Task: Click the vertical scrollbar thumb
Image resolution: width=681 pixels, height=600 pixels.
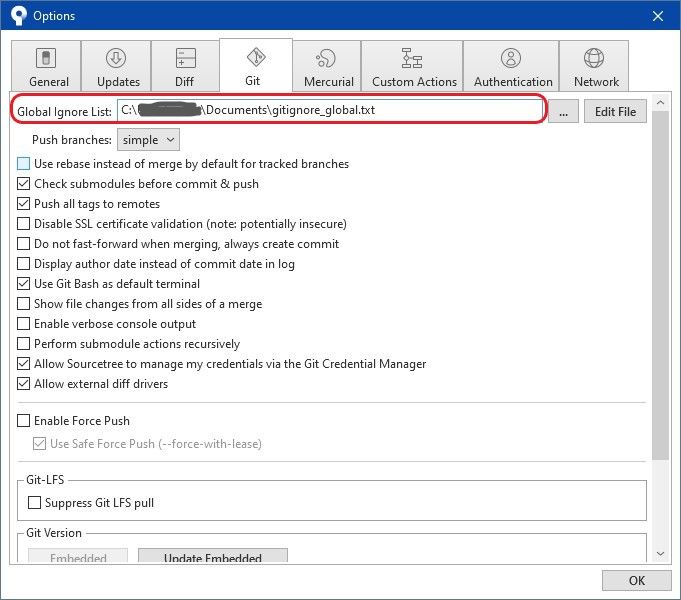Action: (661, 285)
